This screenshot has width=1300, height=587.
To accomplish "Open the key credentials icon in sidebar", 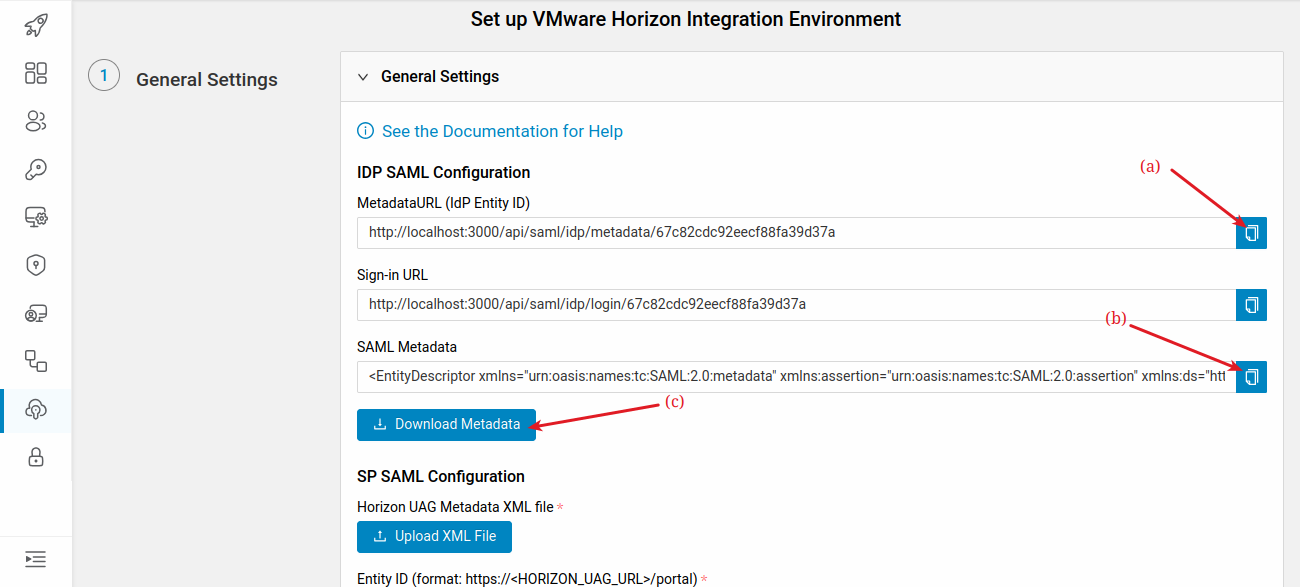I will [36, 169].
